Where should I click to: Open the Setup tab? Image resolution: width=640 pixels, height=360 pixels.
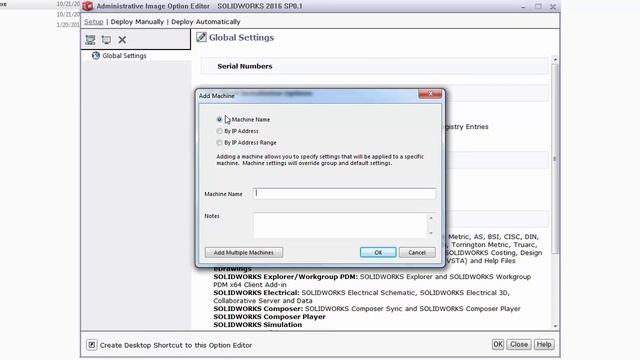click(93, 22)
